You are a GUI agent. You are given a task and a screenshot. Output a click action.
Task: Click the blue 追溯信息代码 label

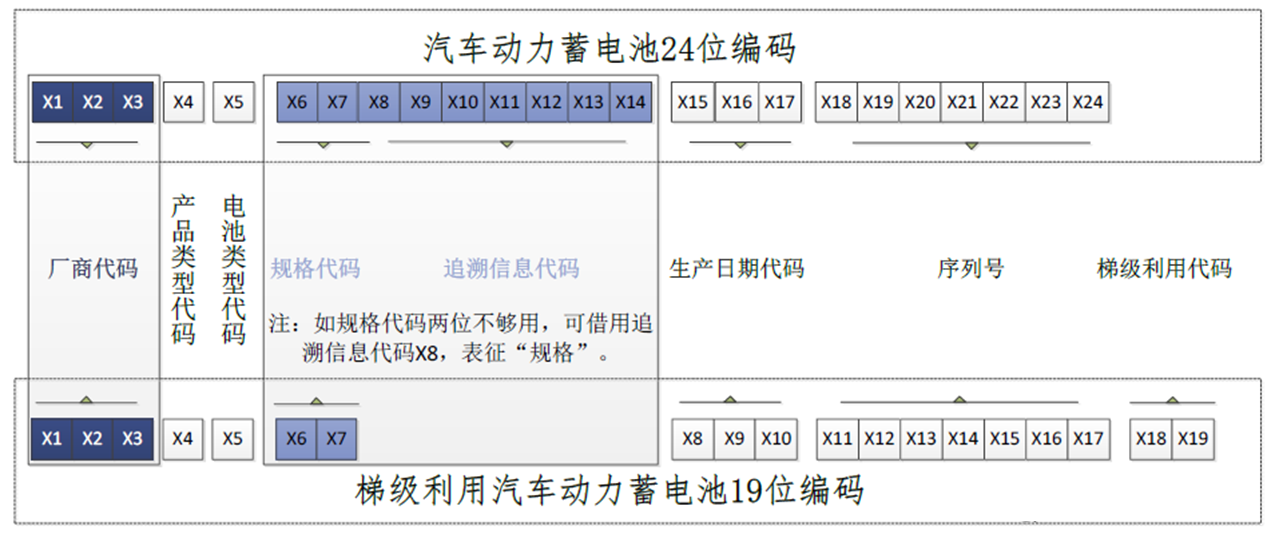pyautogui.click(x=511, y=269)
